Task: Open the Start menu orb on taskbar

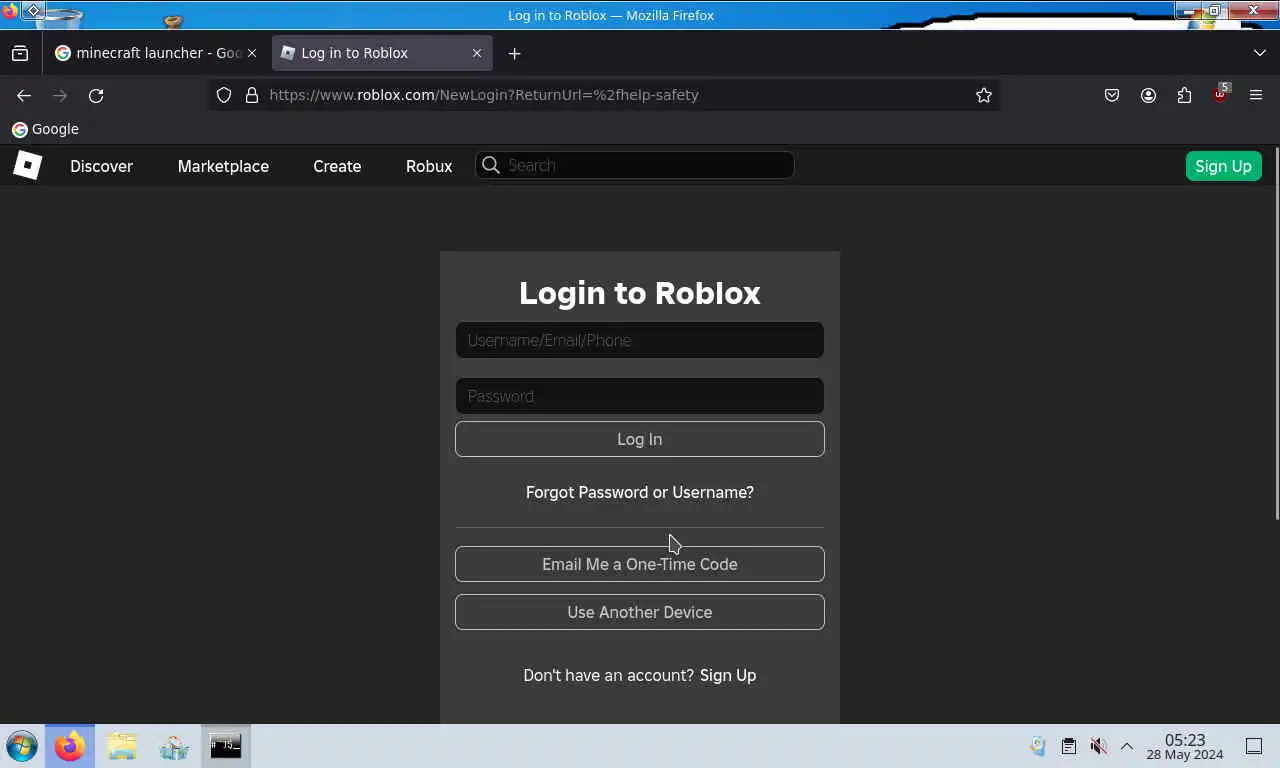Action: [x=22, y=746]
